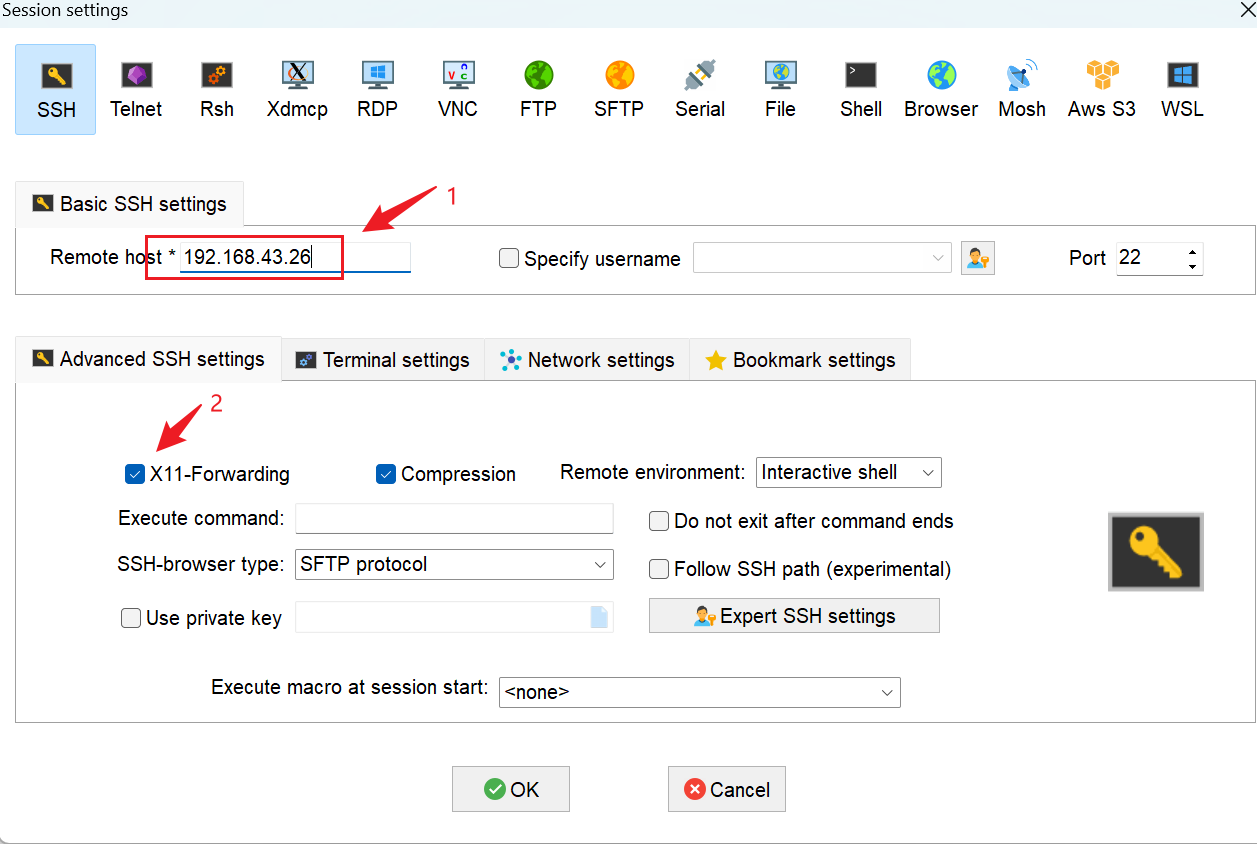Choose the SFTP session icon
The height and width of the screenshot is (844, 1257).
pos(619,89)
